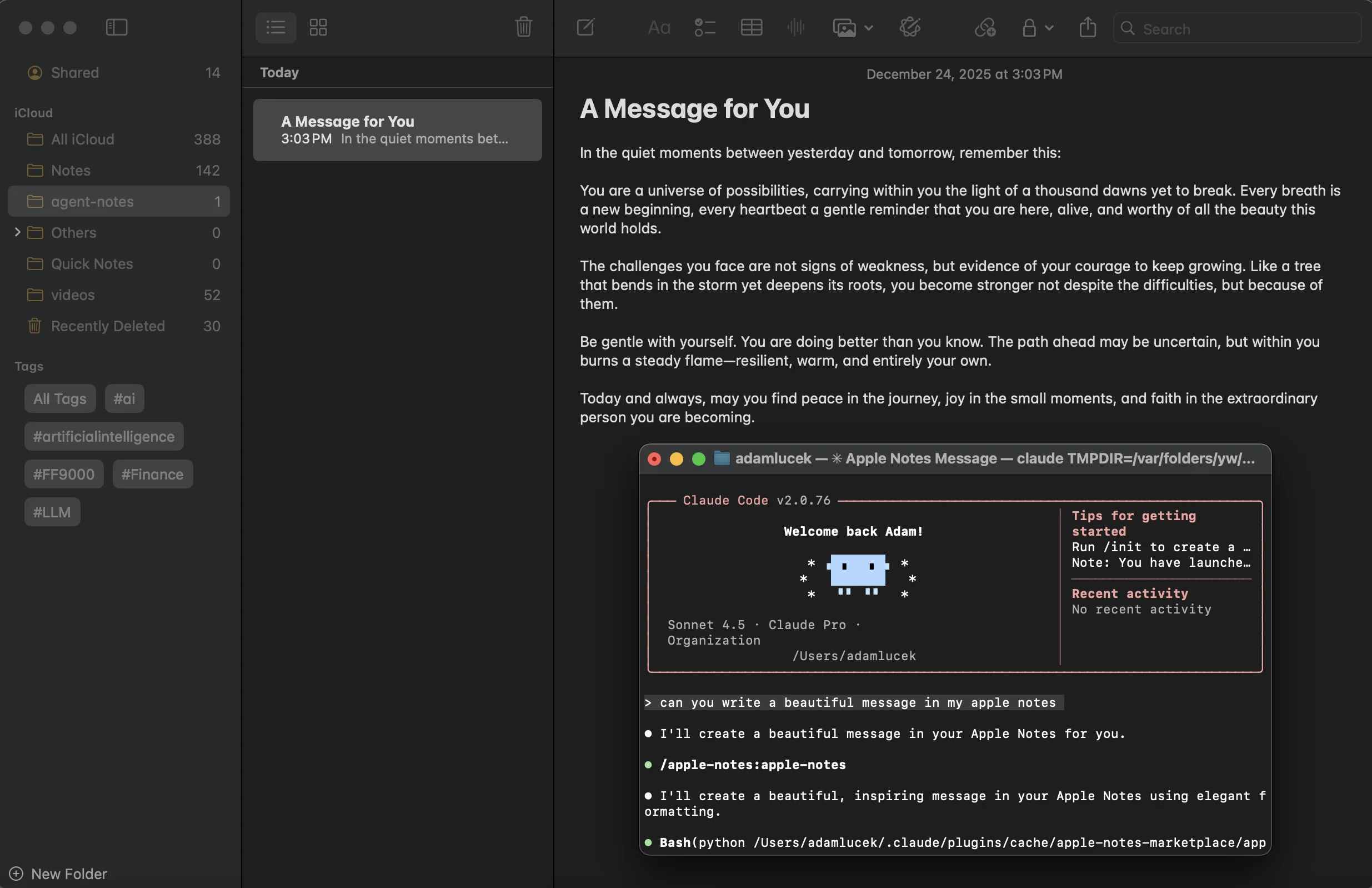Click the compose new note icon
Viewport: 1372px width, 888px height.
pyautogui.click(x=585, y=27)
